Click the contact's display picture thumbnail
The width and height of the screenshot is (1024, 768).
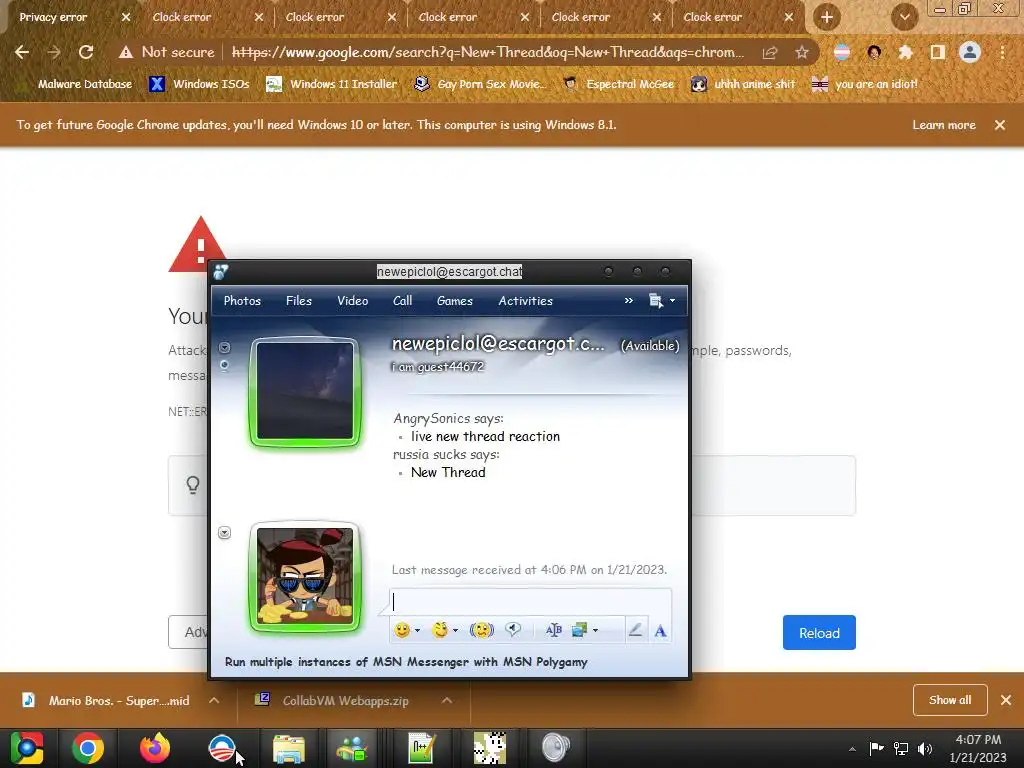[305, 391]
